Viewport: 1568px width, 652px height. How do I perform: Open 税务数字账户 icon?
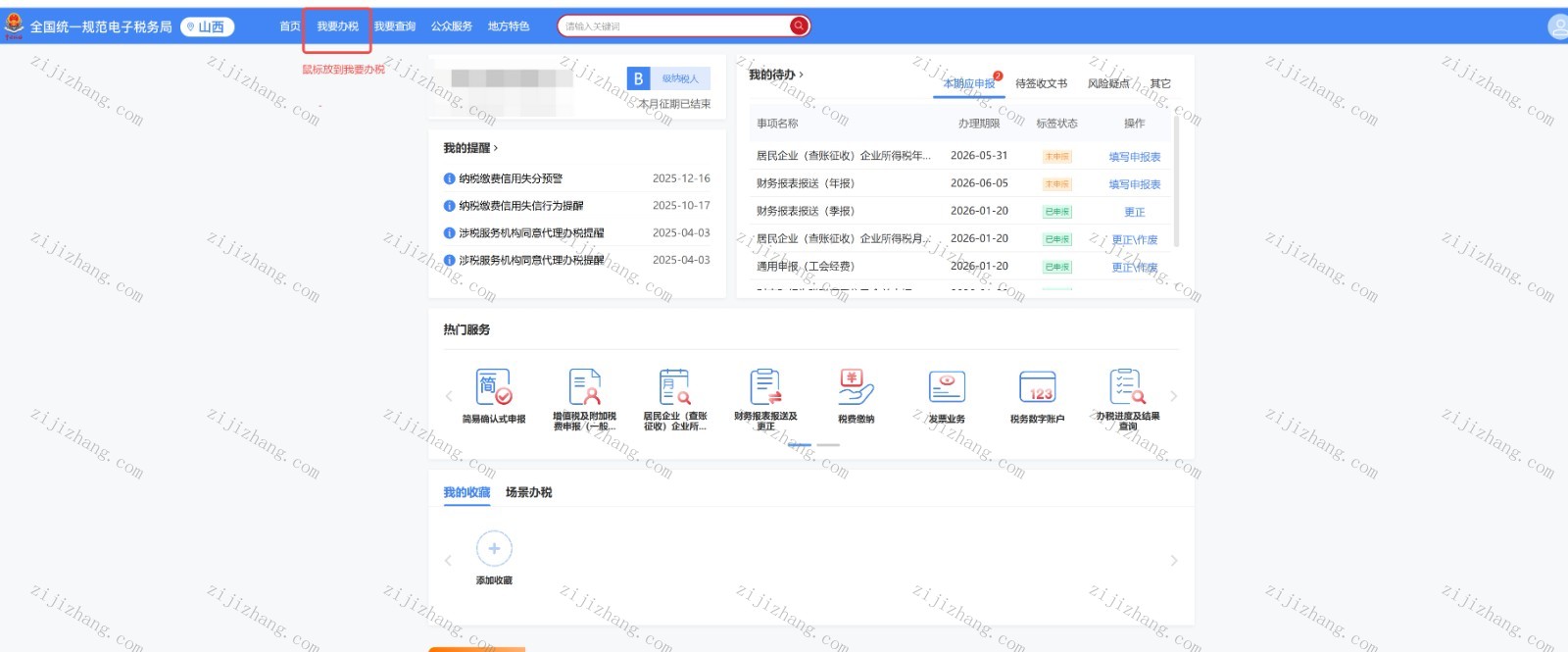[1037, 388]
